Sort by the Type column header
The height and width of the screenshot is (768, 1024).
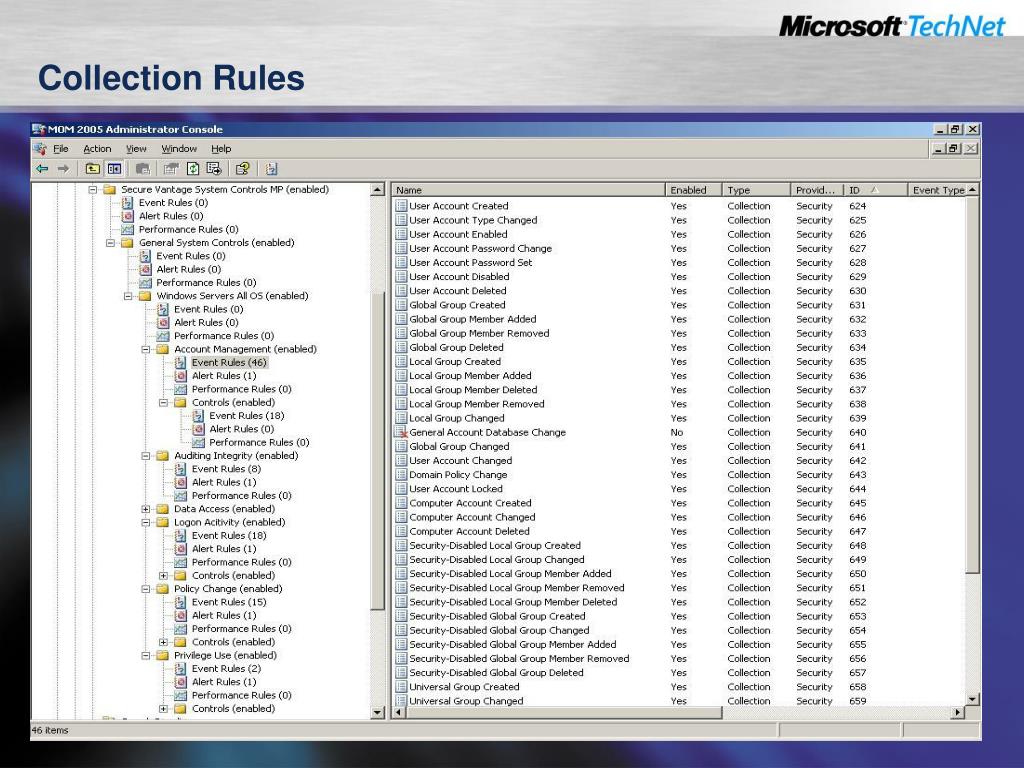coord(756,190)
